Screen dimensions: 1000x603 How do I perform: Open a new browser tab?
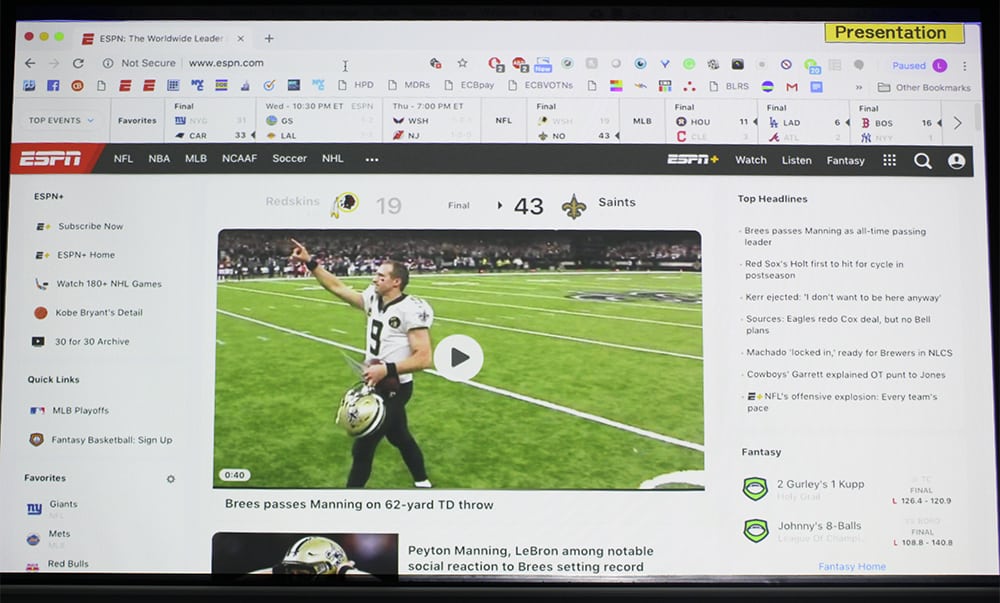[269, 38]
